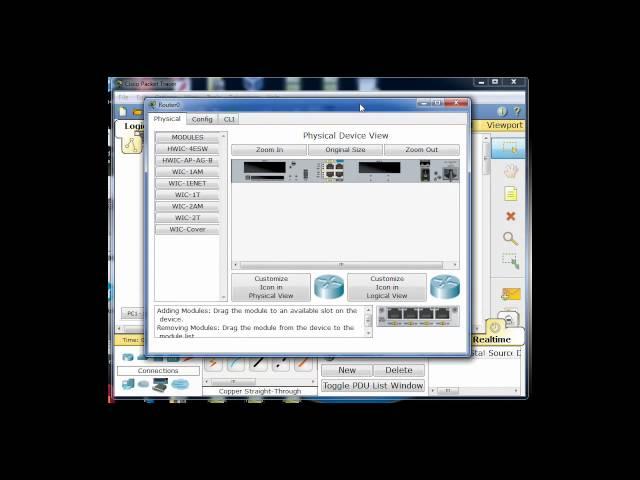640x480 pixels.
Task: Select WIC-2T module
Action: point(187,218)
